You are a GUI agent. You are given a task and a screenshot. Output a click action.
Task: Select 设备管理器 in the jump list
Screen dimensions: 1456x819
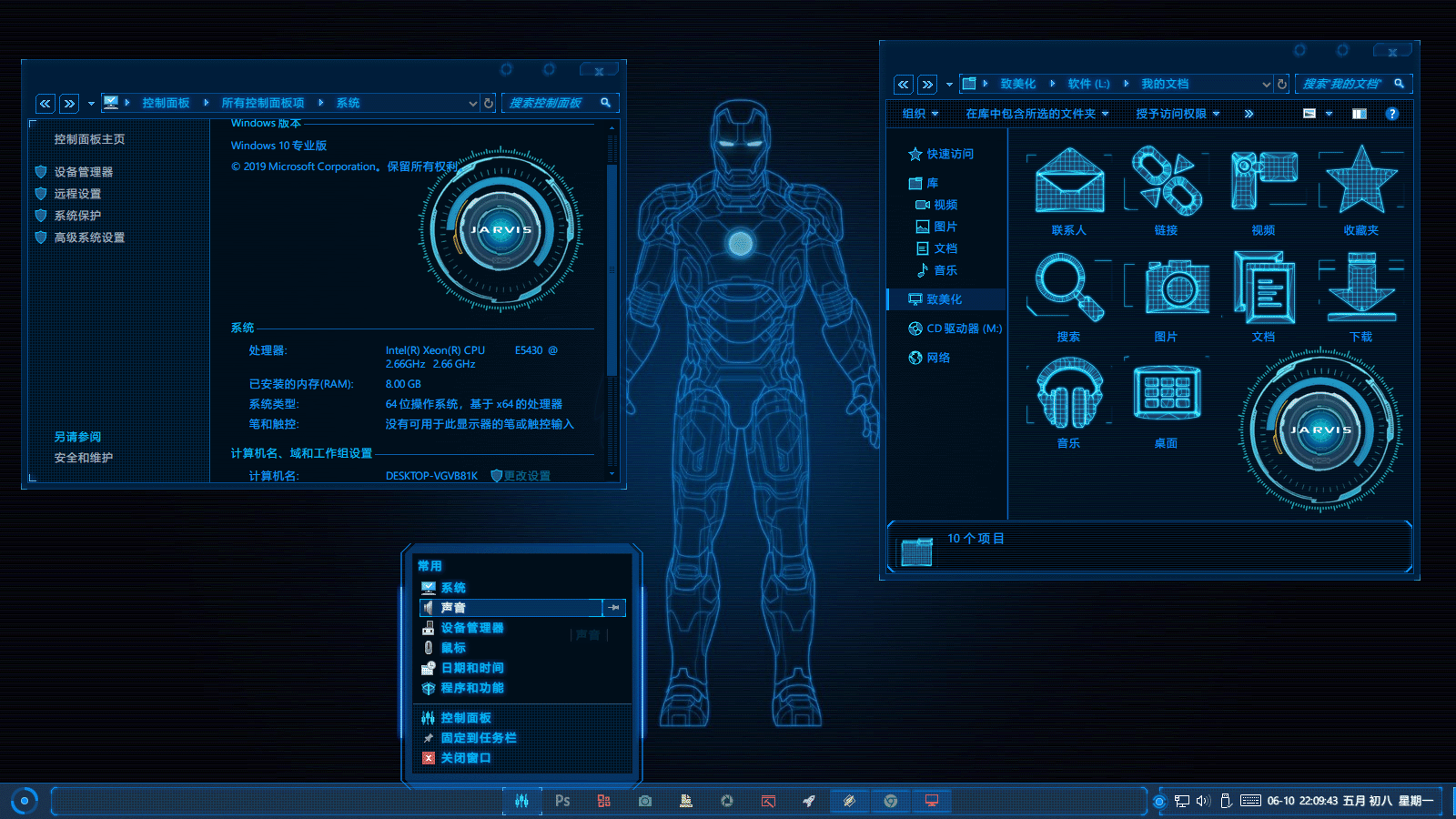pos(522,628)
